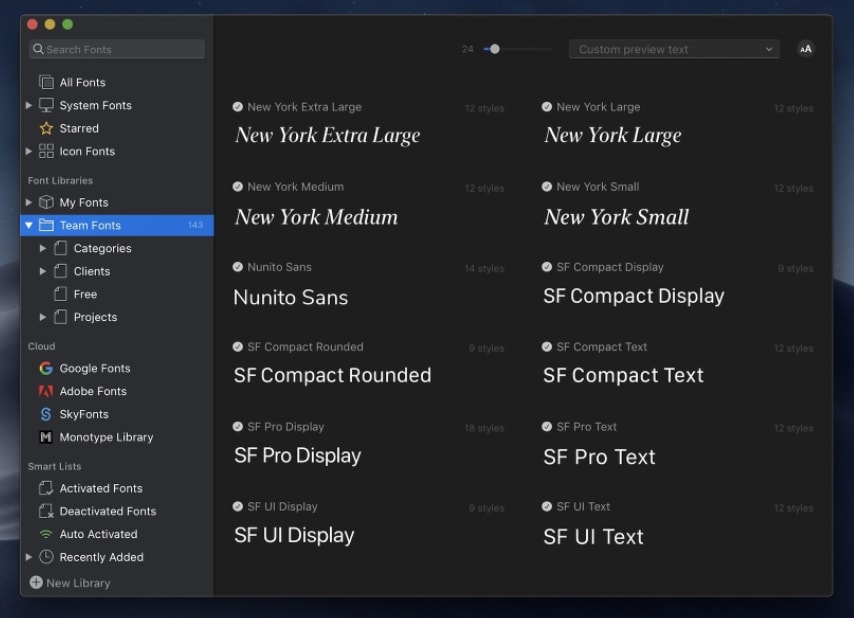The image size is (854, 618).
Task: Expand the Projects folder
Action: coord(43,317)
